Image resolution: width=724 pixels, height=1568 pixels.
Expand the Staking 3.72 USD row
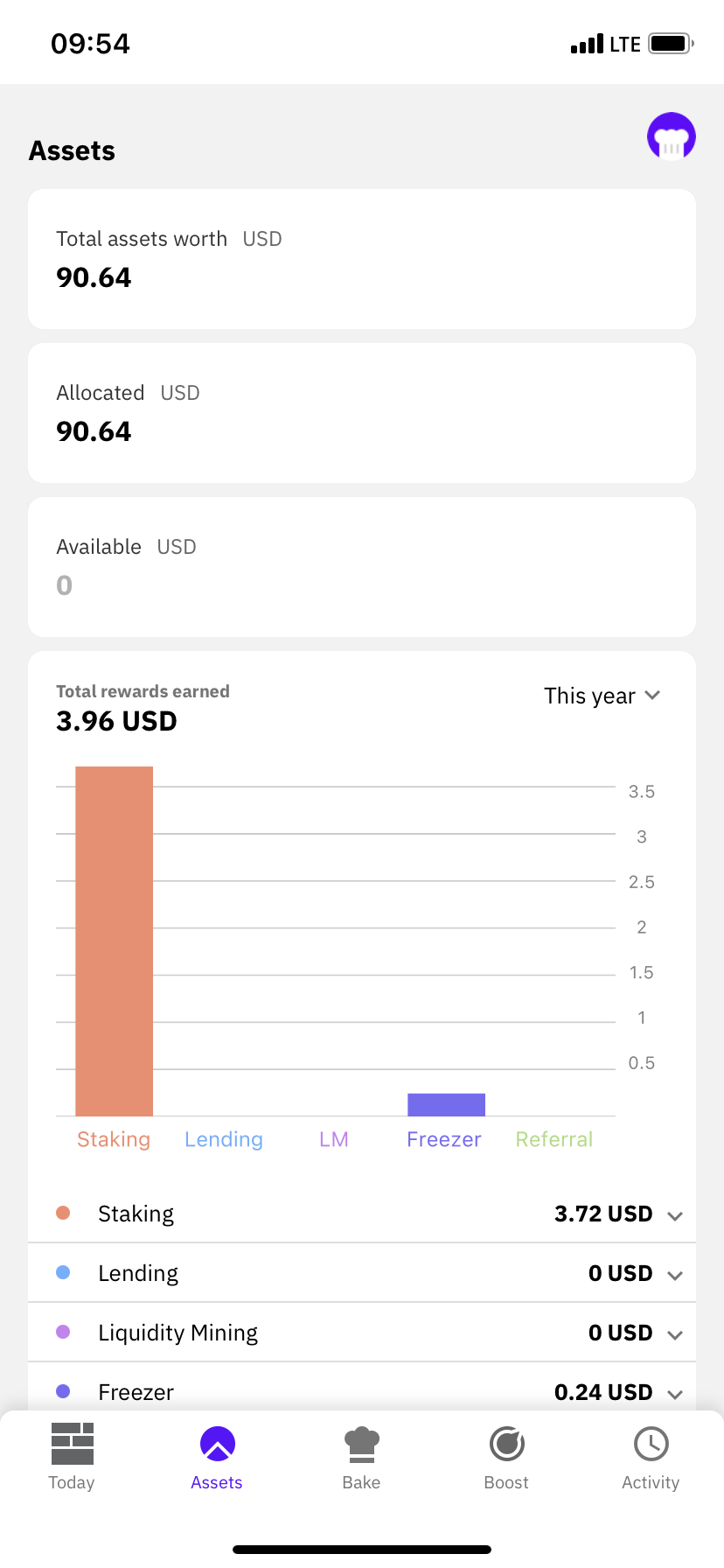[362, 1214]
